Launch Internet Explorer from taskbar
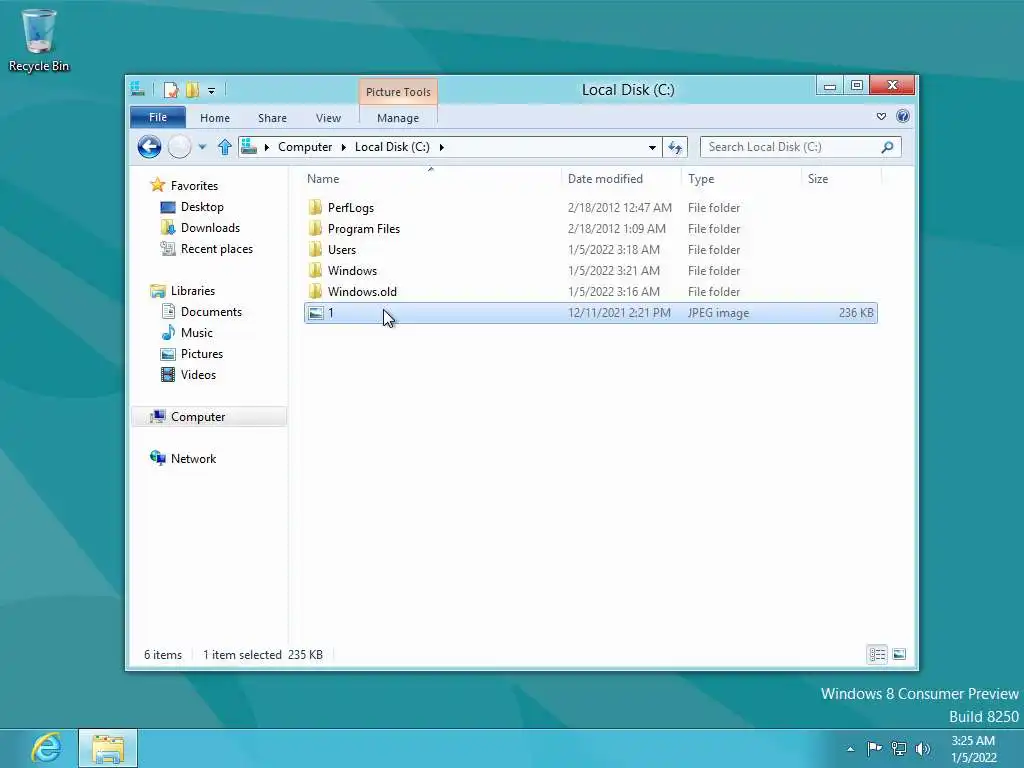The width and height of the screenshot is (1024, 768). coord(46,748)
